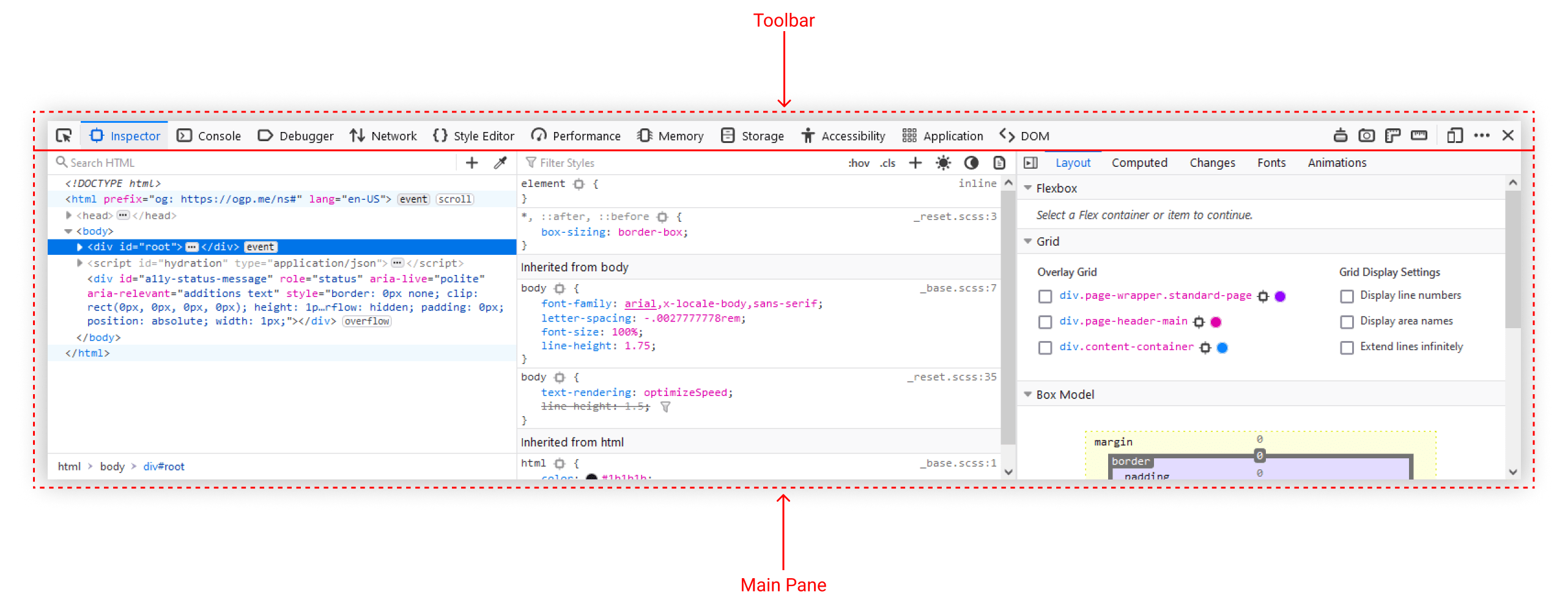
Task: Highlight div.page-wrapper.standard-page node target icon
Action: 1263,296
